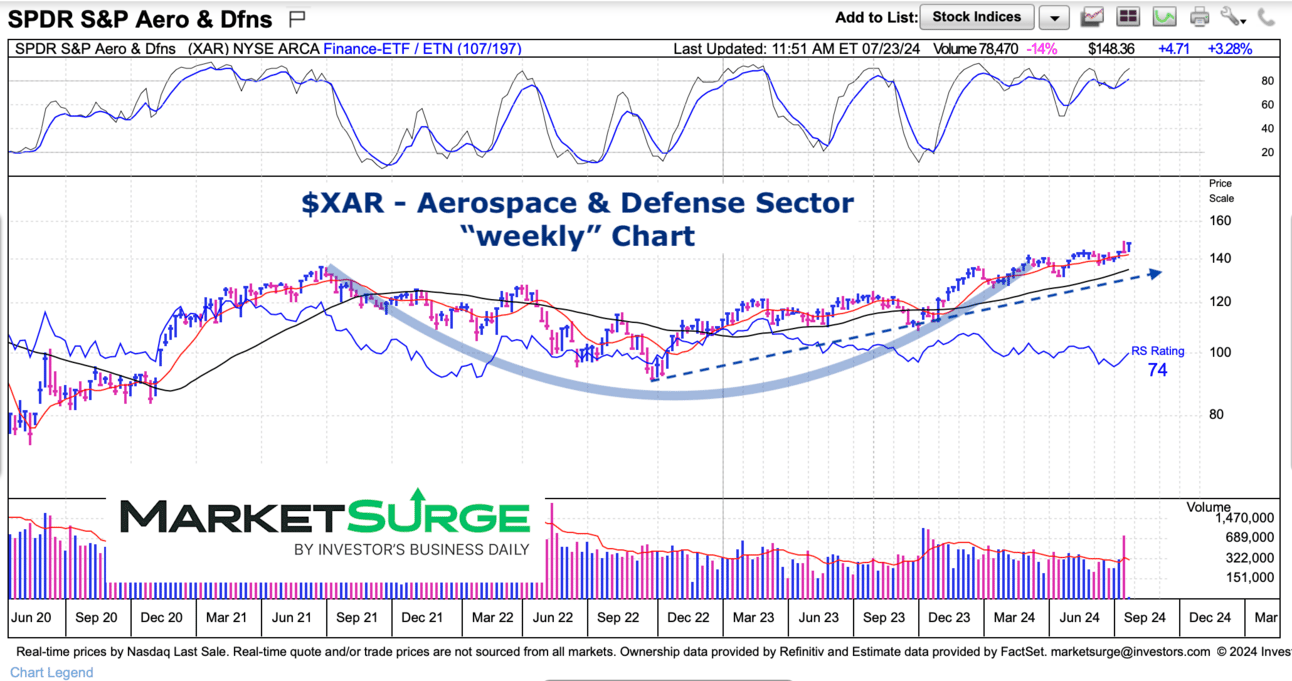Screen dimensions: 1292x681
Task: Select the Jun 24 date marker
Action: coord(1079,617)
